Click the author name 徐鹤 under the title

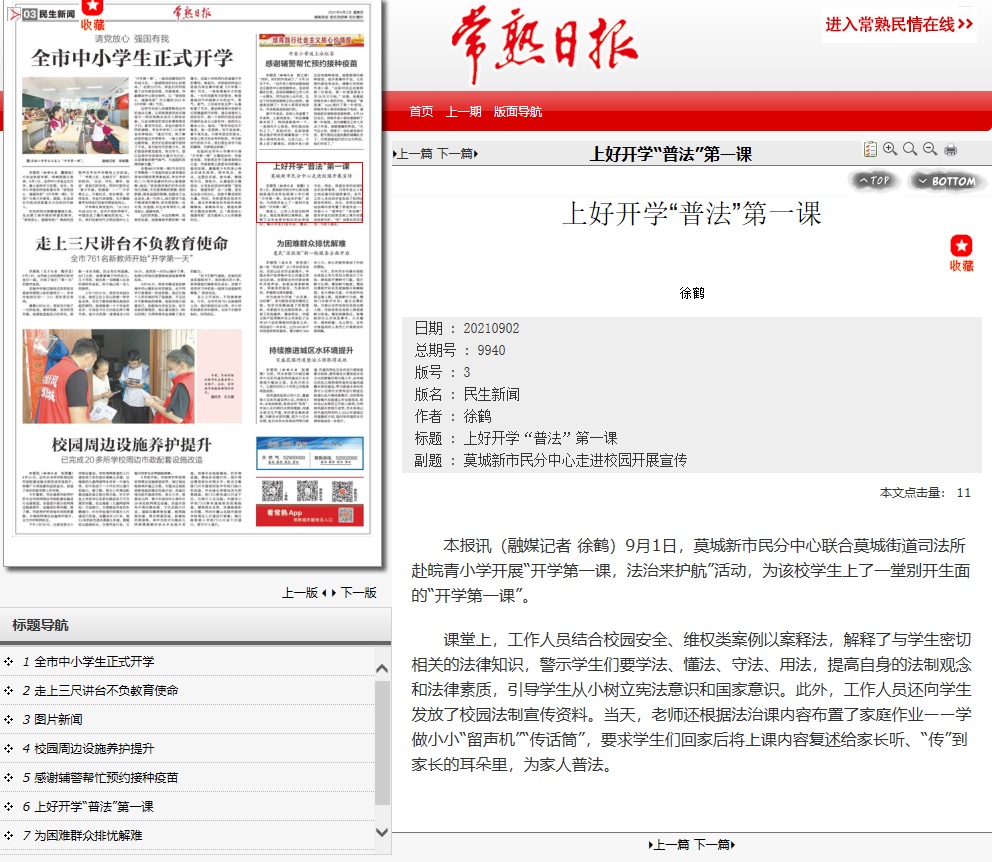click(x=692, y=293)
